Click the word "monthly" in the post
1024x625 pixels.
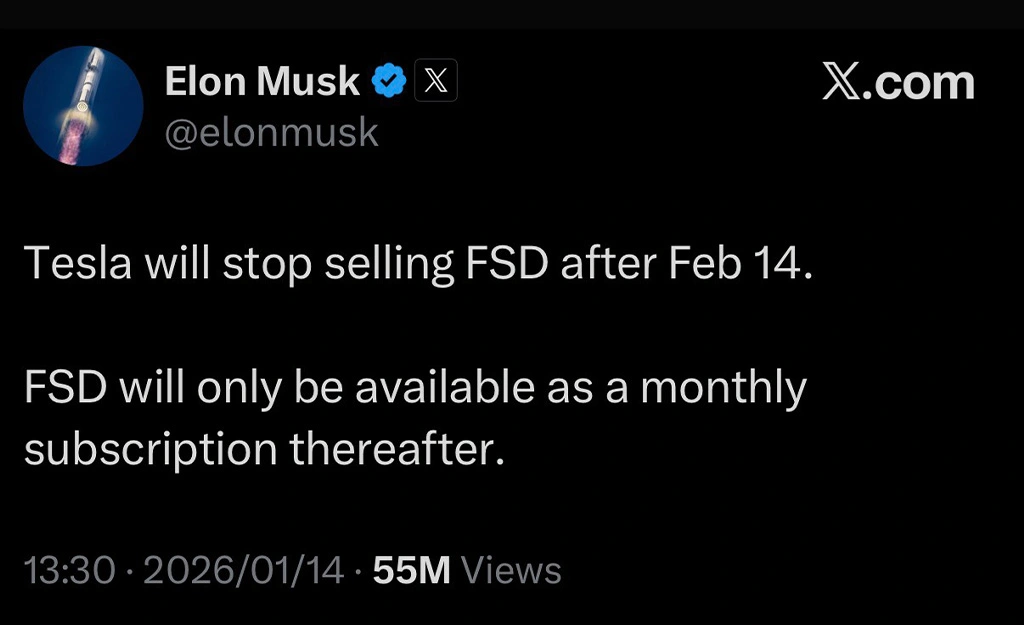pyautogui.click(x=724, y=387)
